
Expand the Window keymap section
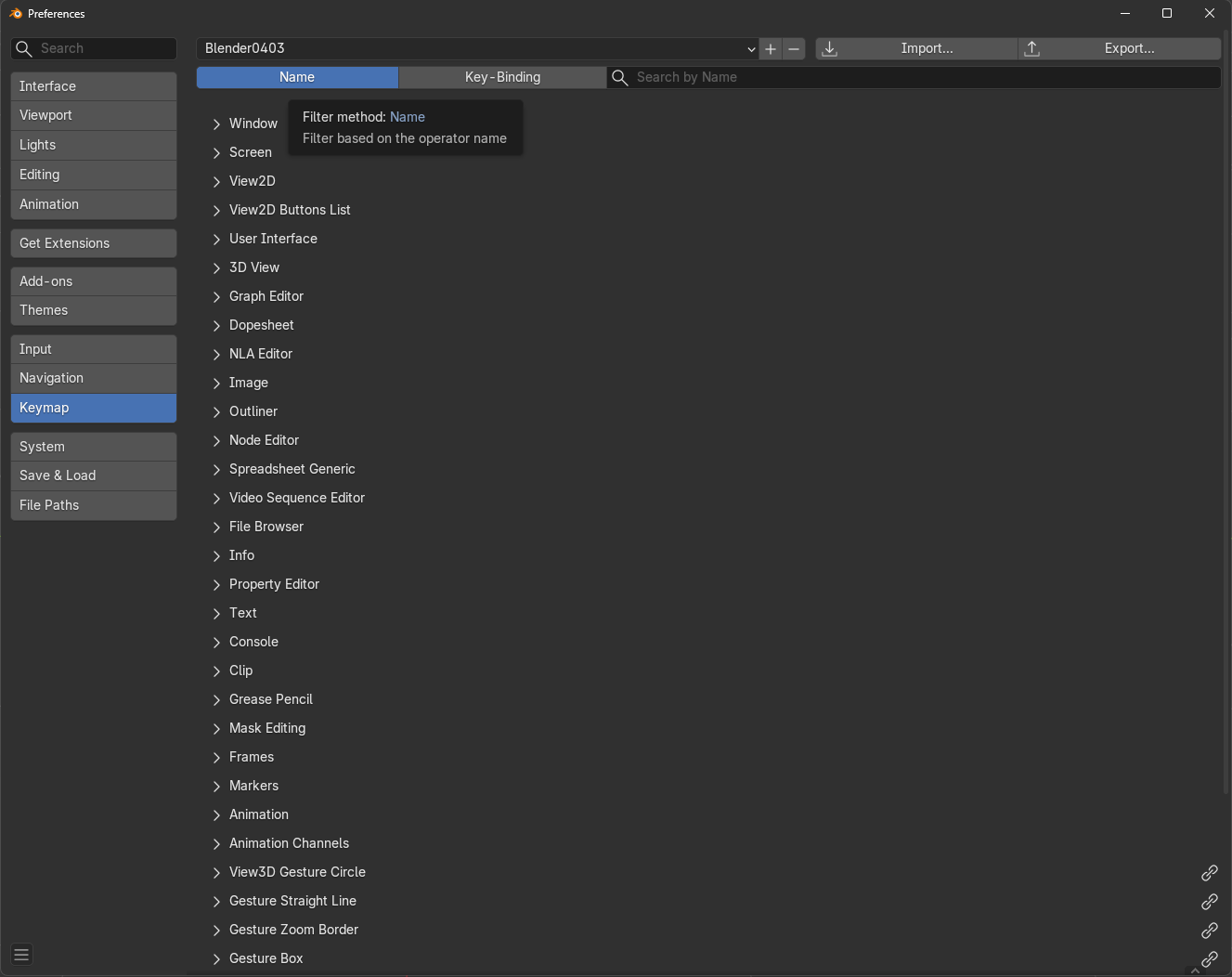[216, 124]
